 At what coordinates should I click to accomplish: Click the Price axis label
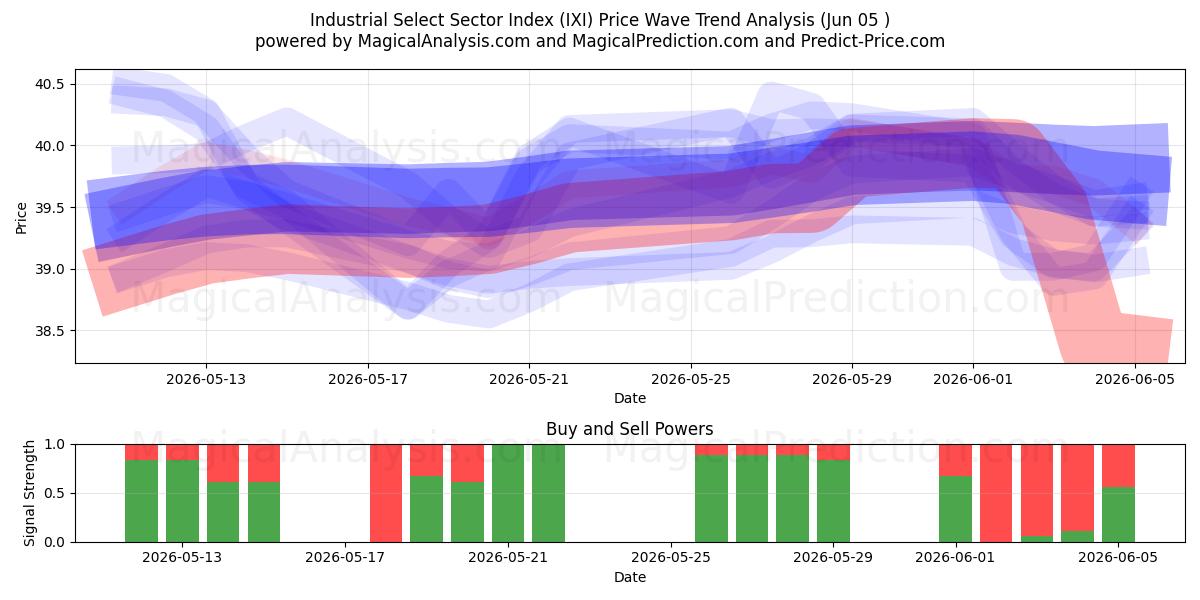coord(22,217)
